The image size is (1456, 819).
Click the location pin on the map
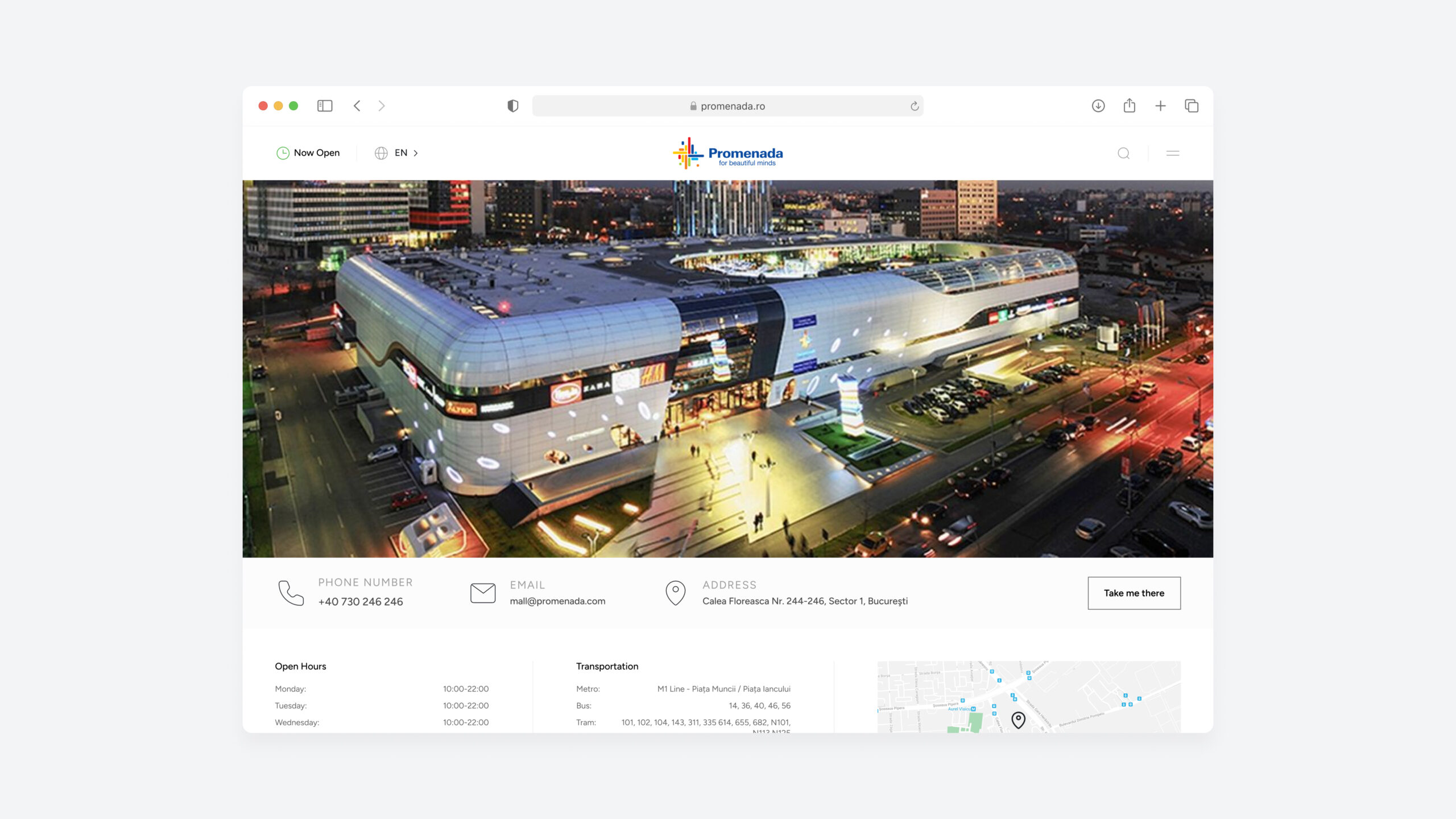click(1018, 719)
